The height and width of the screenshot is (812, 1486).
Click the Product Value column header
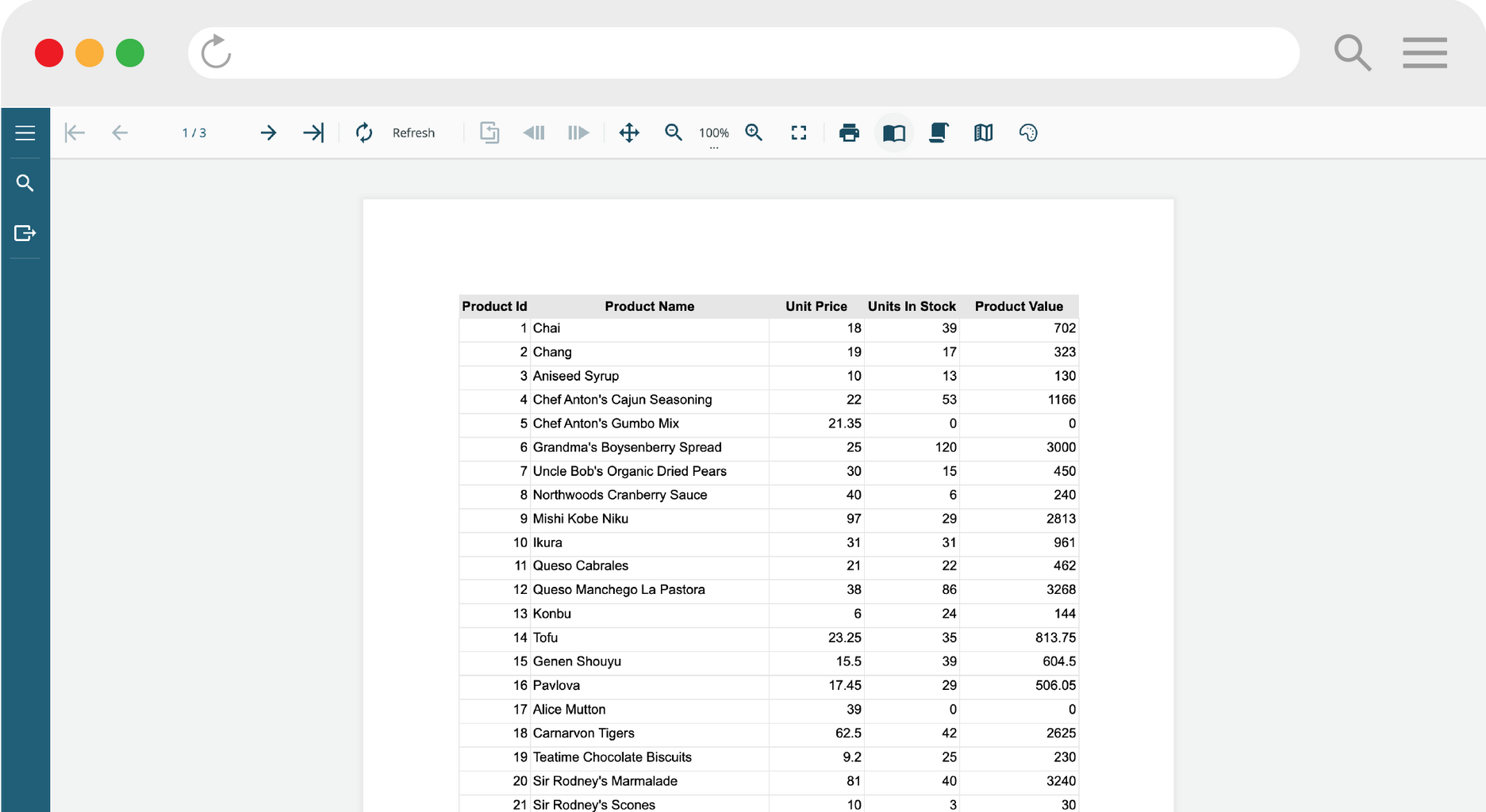tap(1019, 306)
